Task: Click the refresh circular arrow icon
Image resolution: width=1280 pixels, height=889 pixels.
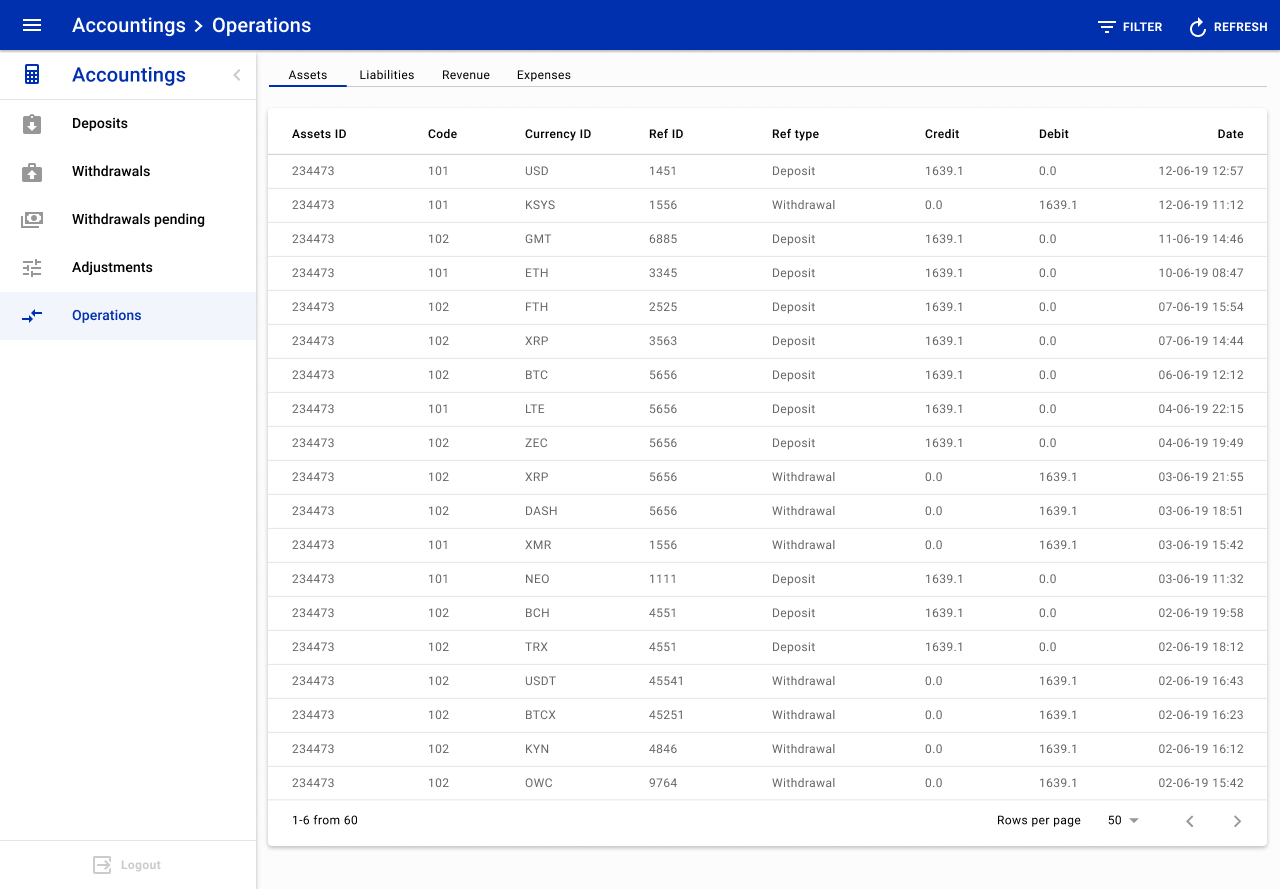Action: 1197,27
